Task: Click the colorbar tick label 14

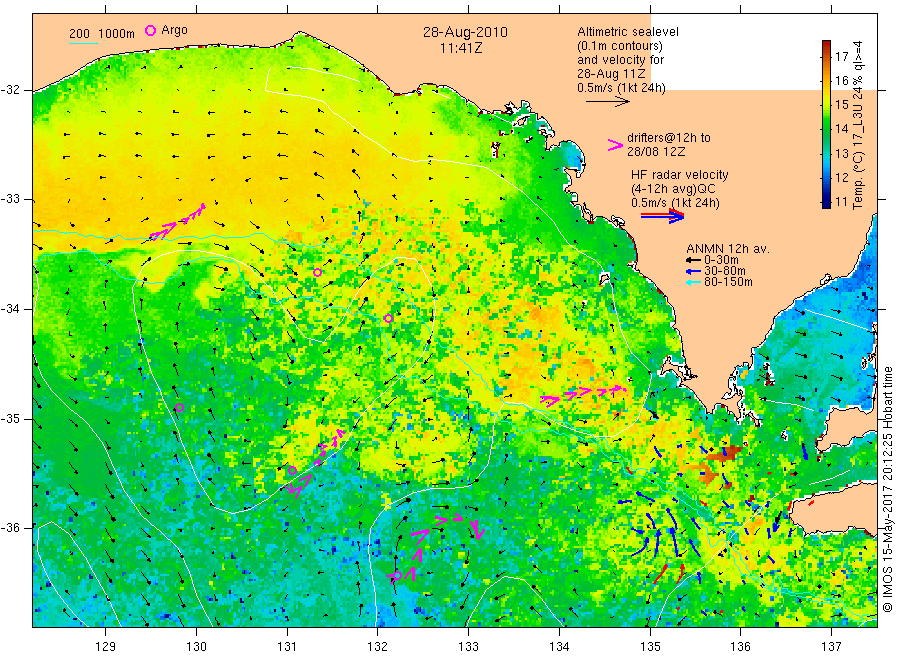Action: pyautogui.click(x=841, y=129)
